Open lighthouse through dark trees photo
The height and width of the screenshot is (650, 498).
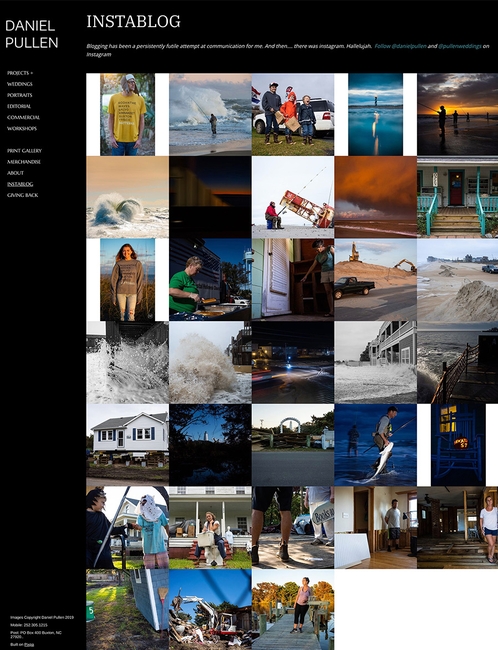pyautogui.click(x=210, y=445)
